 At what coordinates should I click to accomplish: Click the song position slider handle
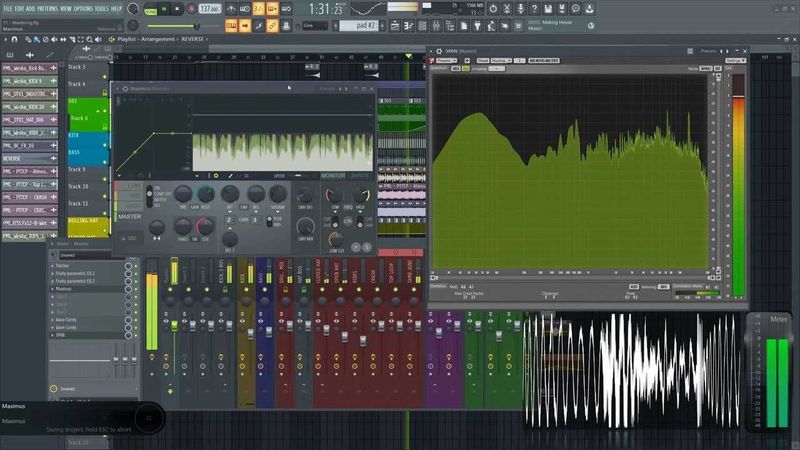196,26
